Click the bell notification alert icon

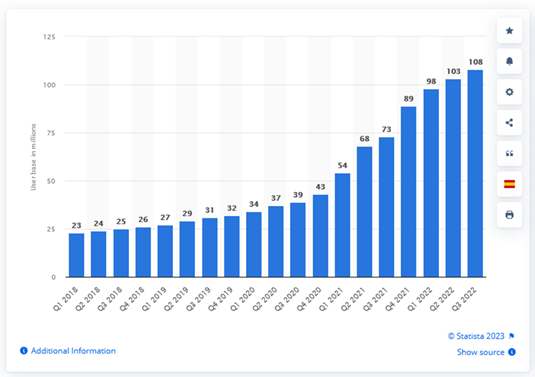[509, 61]
